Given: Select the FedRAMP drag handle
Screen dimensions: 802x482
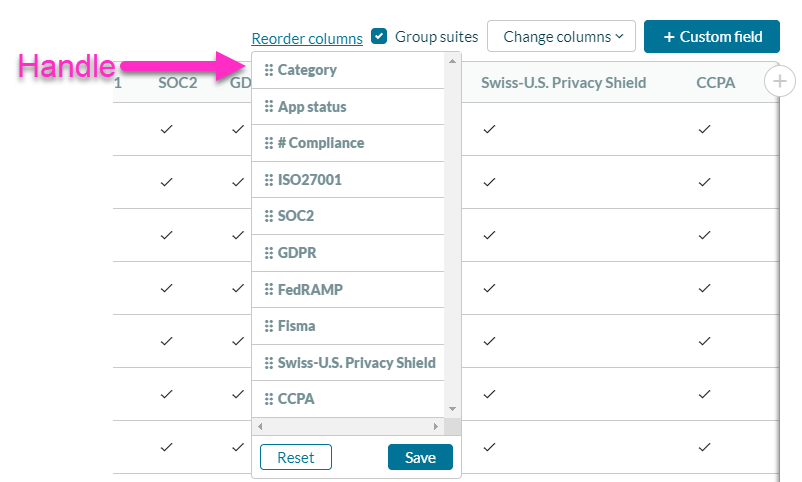Looking at the screenshot, I should point(269,290).
